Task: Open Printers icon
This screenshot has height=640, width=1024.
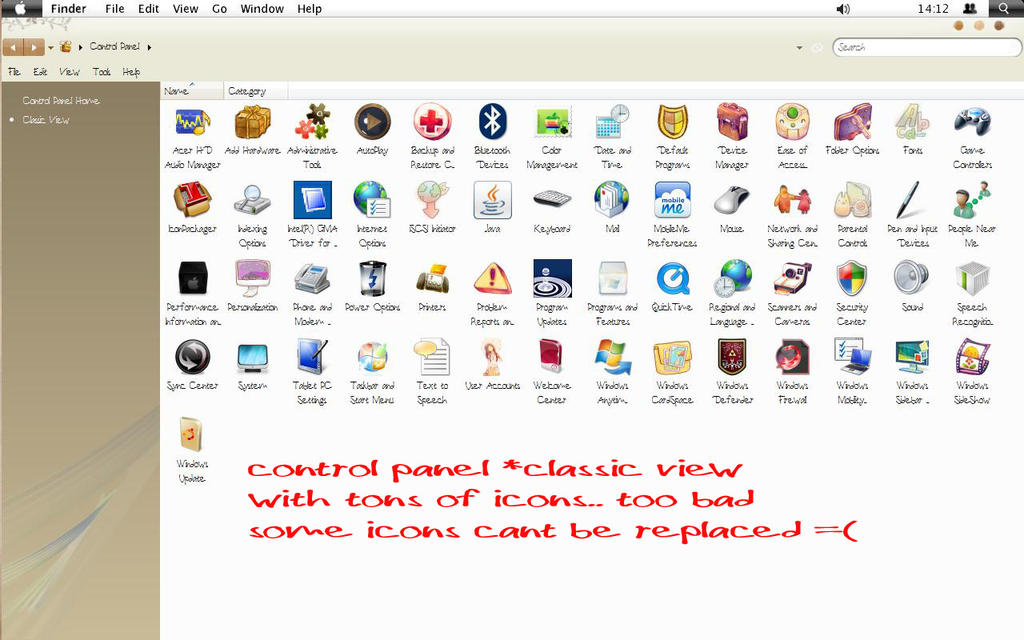Action: [432, 279]
